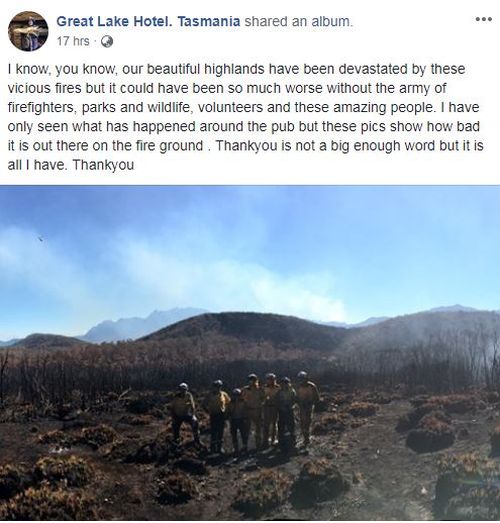Image resolution: width=500 pixels, height=523 pixels.
Task: Click the group of firefighters in the photo
Action: tap(245, 413)
